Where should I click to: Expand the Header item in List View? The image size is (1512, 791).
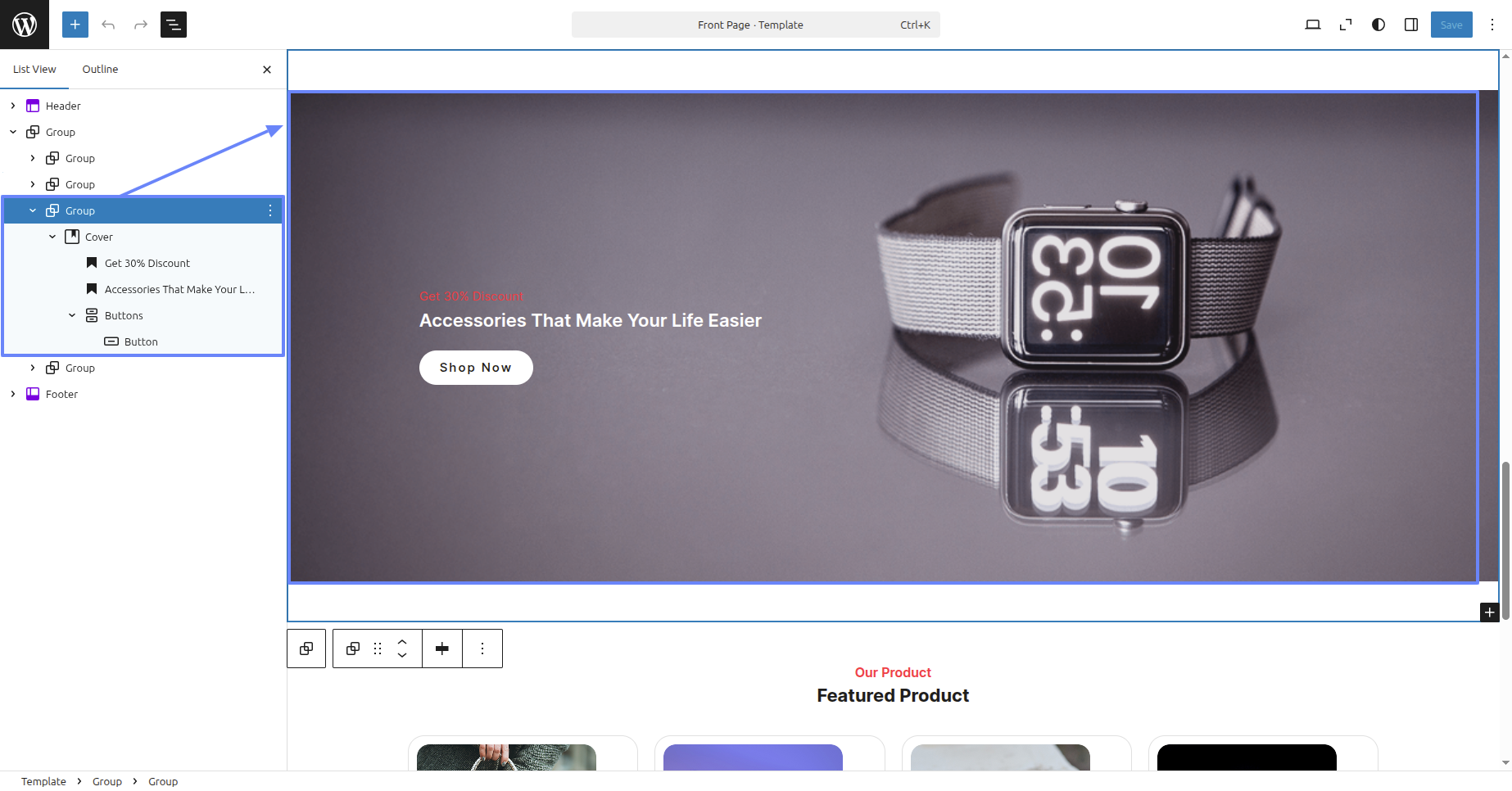13,106
